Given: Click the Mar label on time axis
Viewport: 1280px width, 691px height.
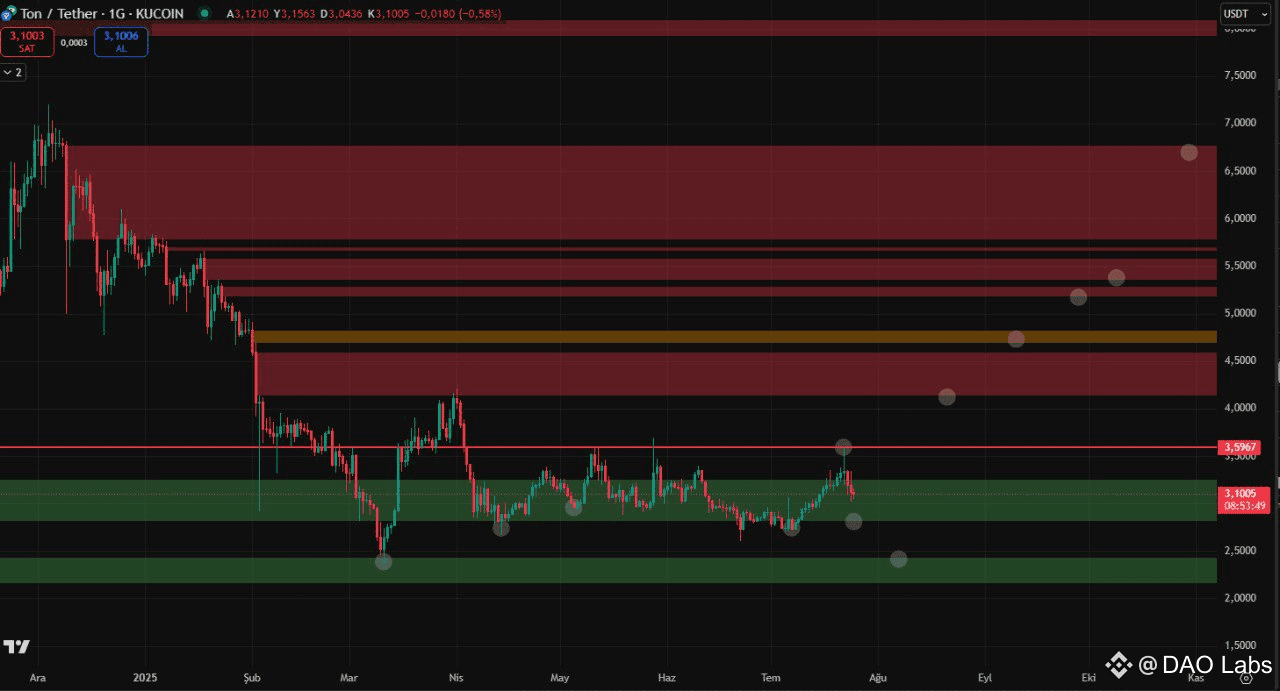Looking at the screenshot, I should click(x=349, y=677).
